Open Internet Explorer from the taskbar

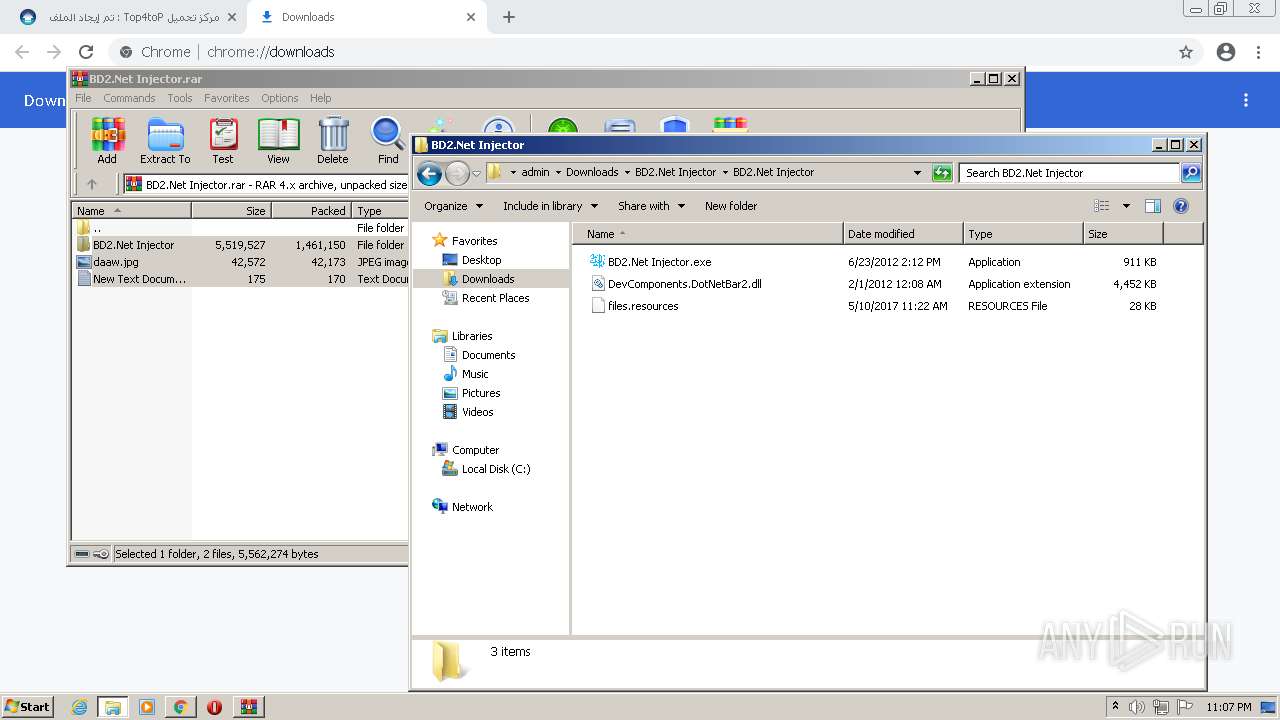coord(79,707)
